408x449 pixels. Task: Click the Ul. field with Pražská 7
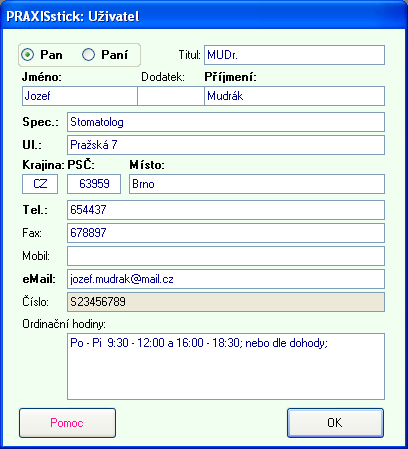226,145
